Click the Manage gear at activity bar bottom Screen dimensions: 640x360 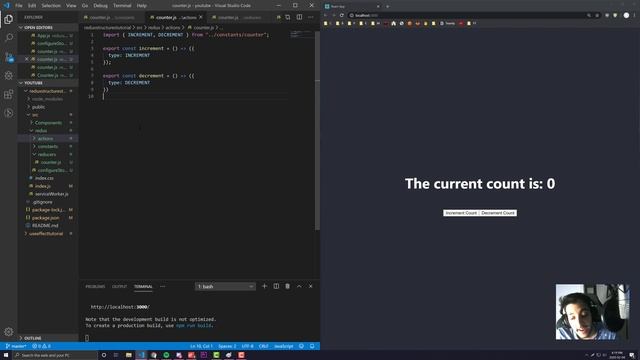[x=9, y=331]
